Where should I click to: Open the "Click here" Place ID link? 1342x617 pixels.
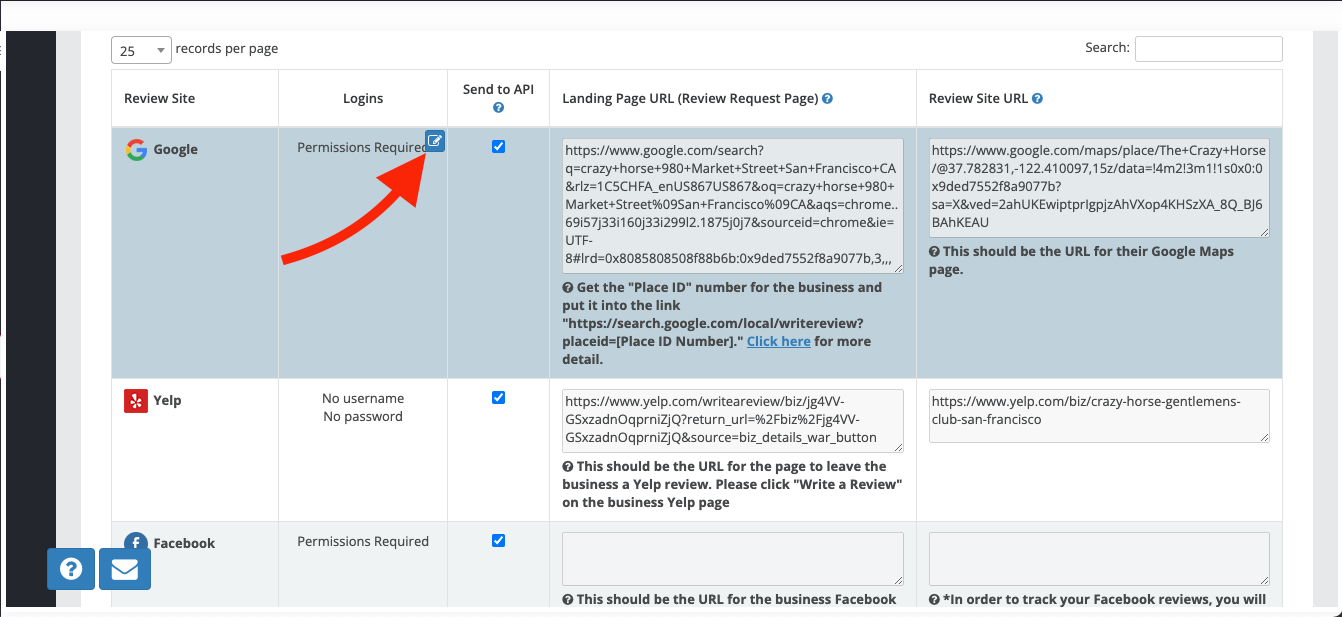[778, 342]
